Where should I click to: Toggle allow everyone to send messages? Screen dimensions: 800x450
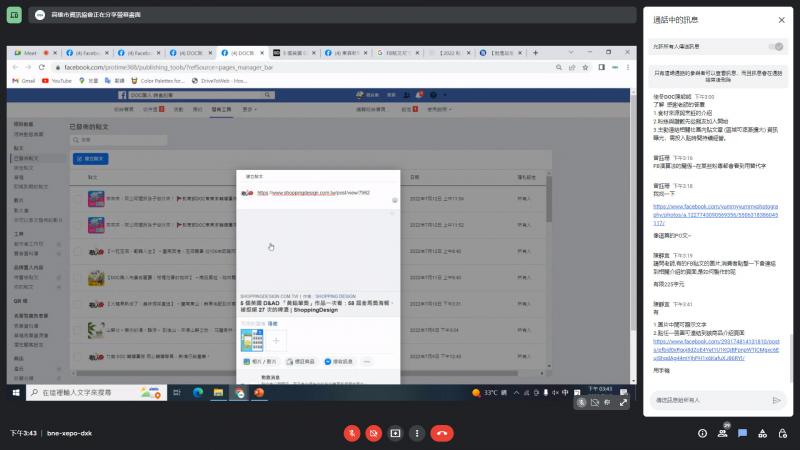[775, 46]
